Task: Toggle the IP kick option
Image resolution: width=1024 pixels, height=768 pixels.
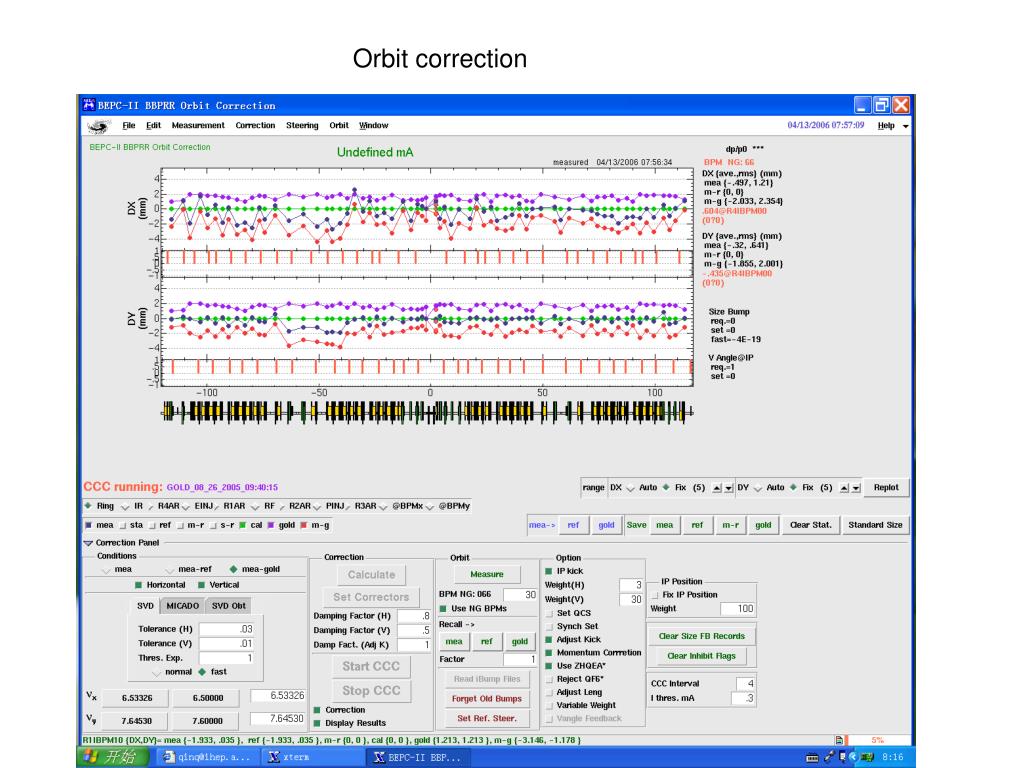Action: (549, 571)
